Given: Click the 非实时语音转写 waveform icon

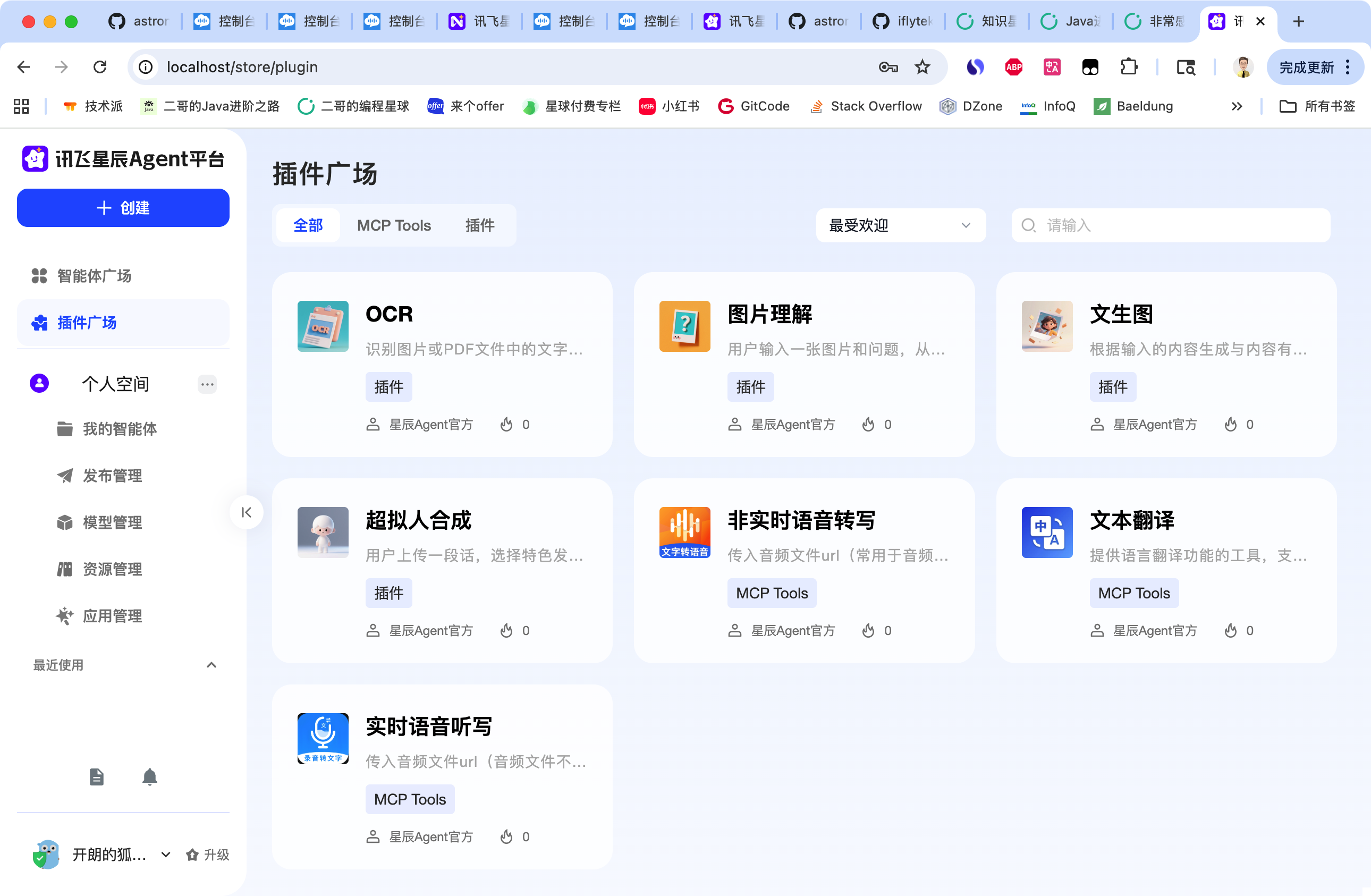Looking at the screenshot, I should (684, 532).
